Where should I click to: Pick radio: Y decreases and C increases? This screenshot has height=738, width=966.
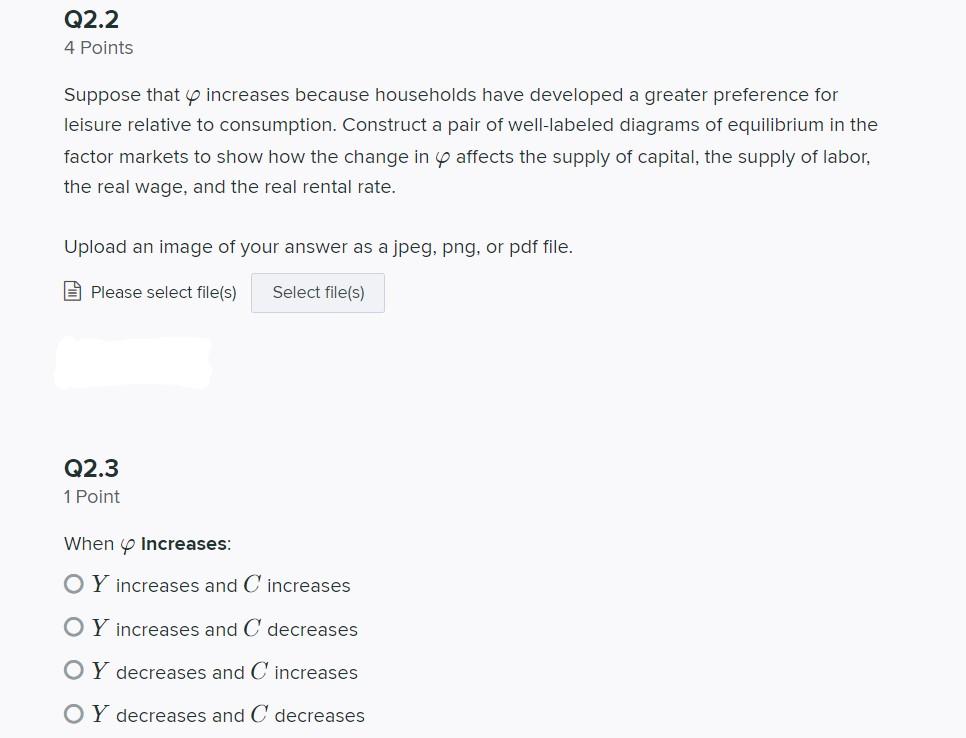pos(74,670)
